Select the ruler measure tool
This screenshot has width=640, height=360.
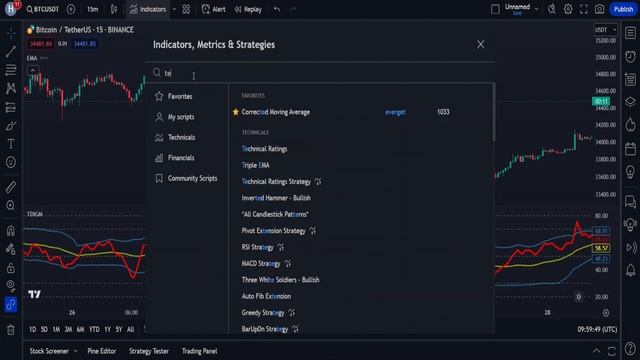coord(11,187)
